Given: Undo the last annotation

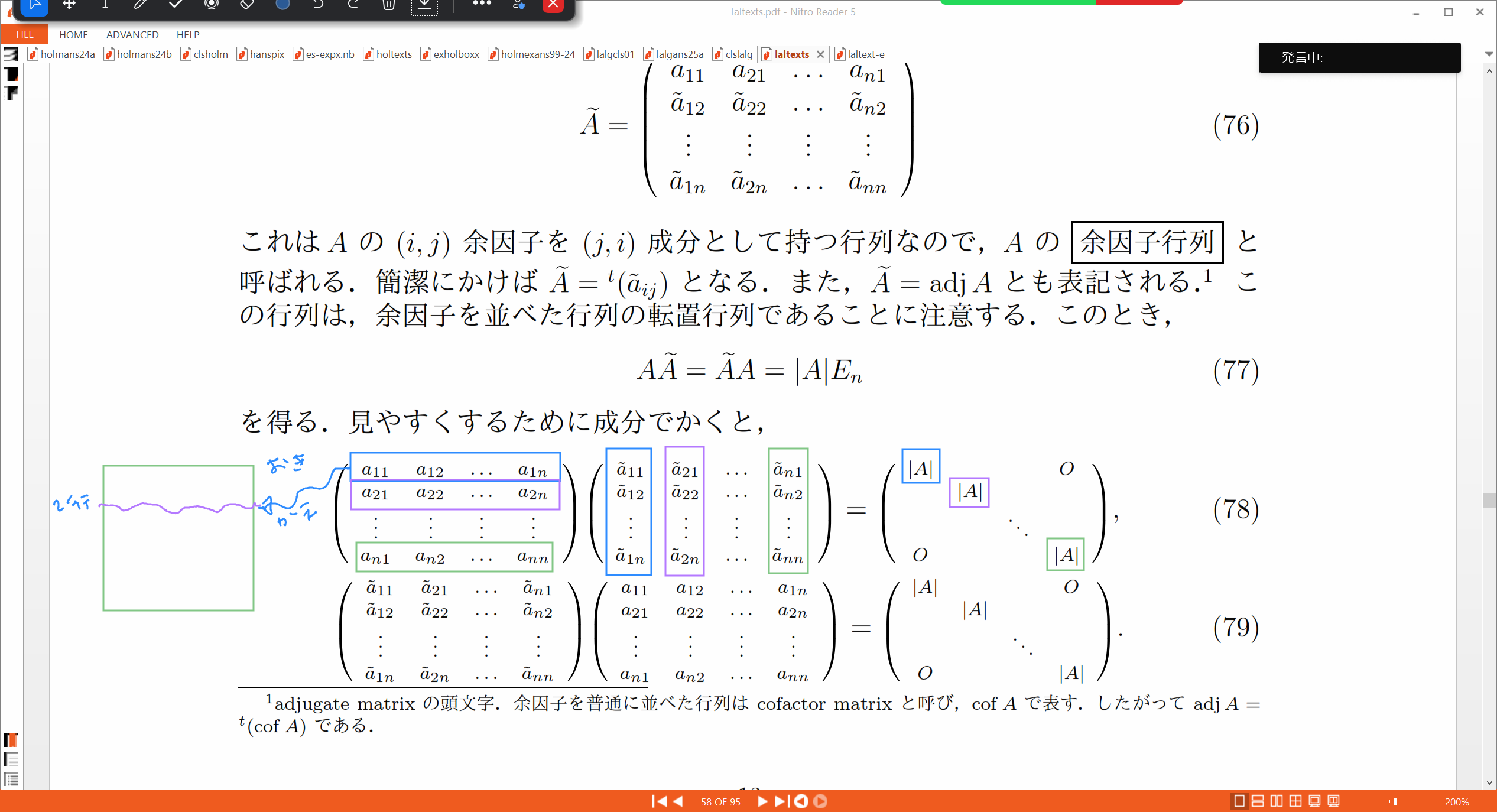Looking at the screenshot, I should (318, 5).
